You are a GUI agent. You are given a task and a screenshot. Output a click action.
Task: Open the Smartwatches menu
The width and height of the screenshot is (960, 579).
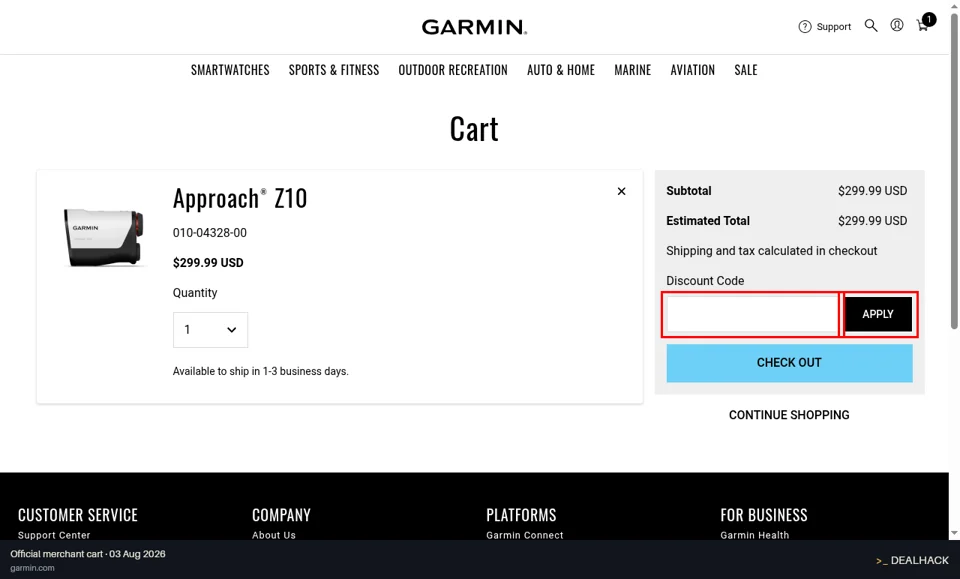coord(230,70)
